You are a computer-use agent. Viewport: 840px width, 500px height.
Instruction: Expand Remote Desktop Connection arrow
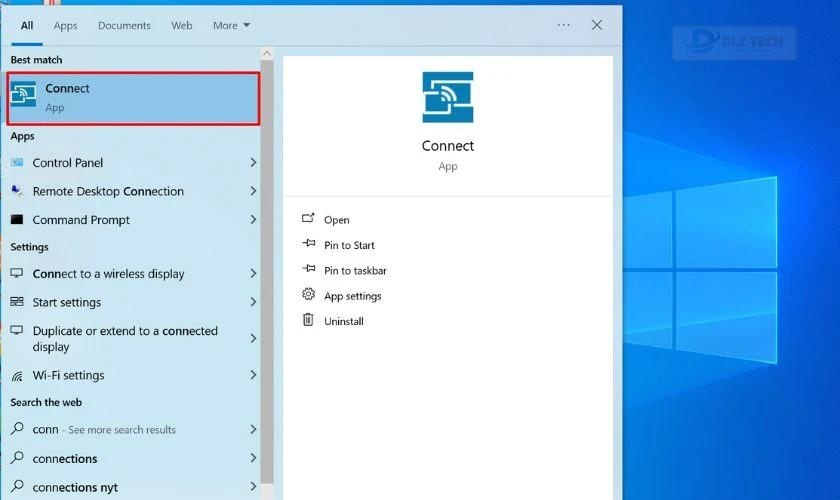click(253, 191)
